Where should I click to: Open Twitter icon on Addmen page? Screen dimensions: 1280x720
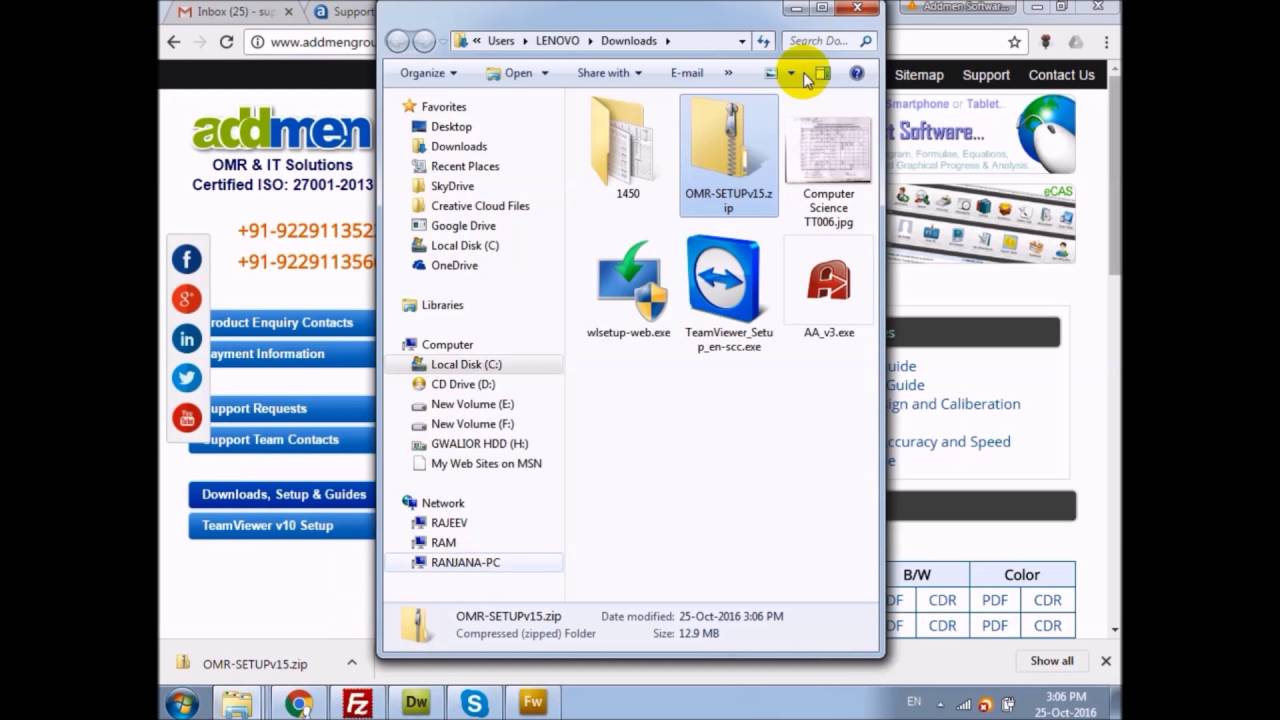(187, 378)
